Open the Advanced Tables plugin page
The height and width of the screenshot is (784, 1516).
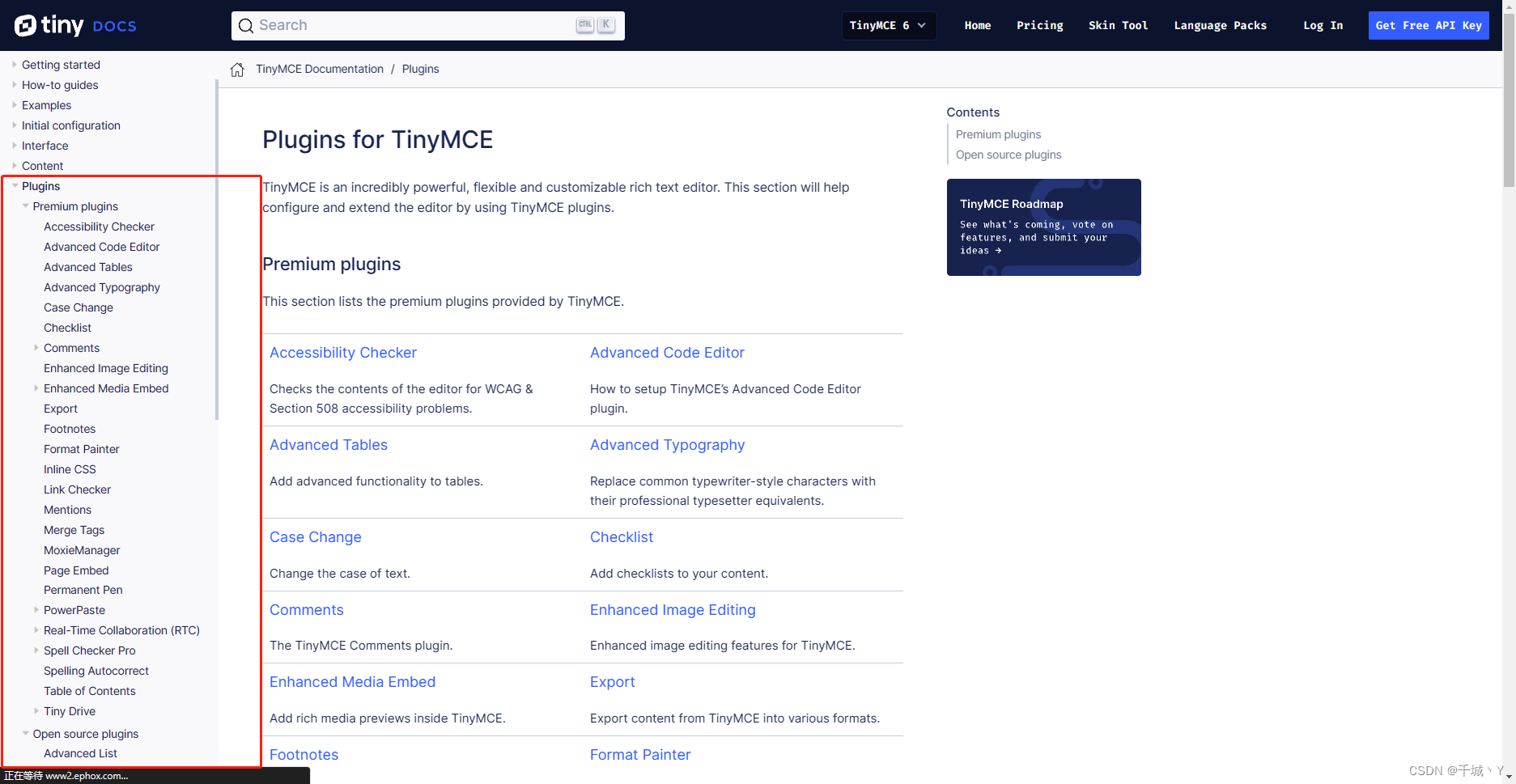point(328,444)
